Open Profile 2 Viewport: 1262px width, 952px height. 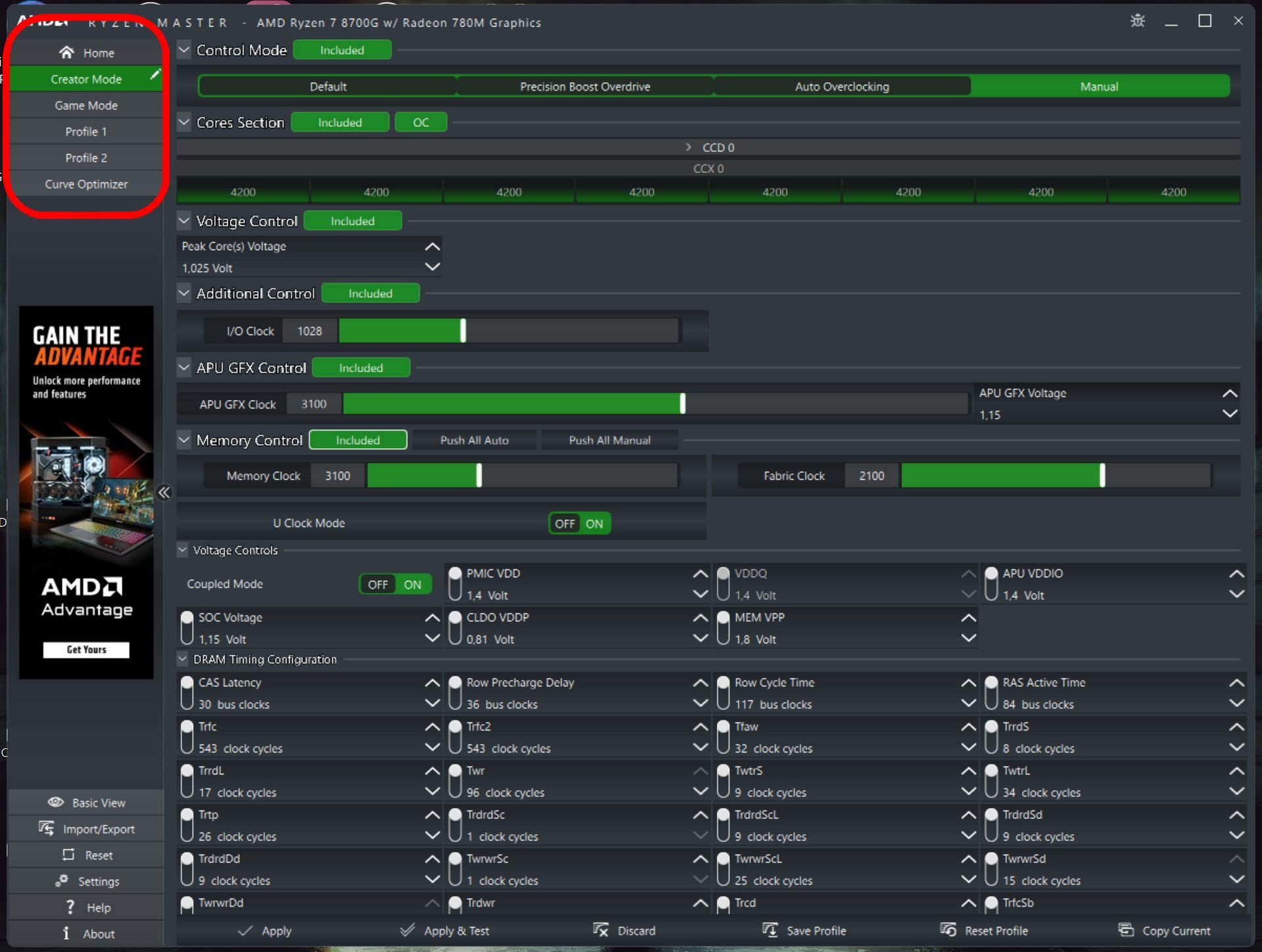86,158
